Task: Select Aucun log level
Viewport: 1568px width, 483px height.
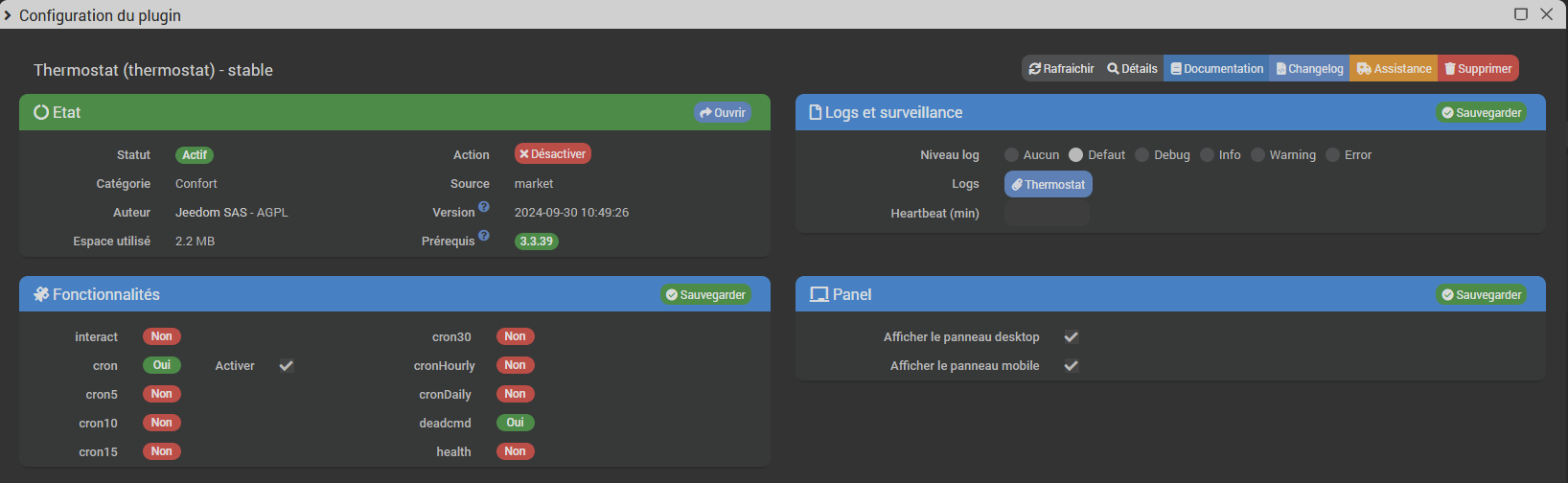Action: click(x=1011, y=154)
